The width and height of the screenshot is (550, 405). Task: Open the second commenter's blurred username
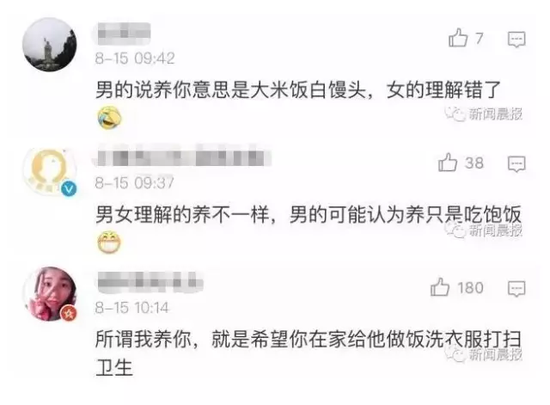183,156
